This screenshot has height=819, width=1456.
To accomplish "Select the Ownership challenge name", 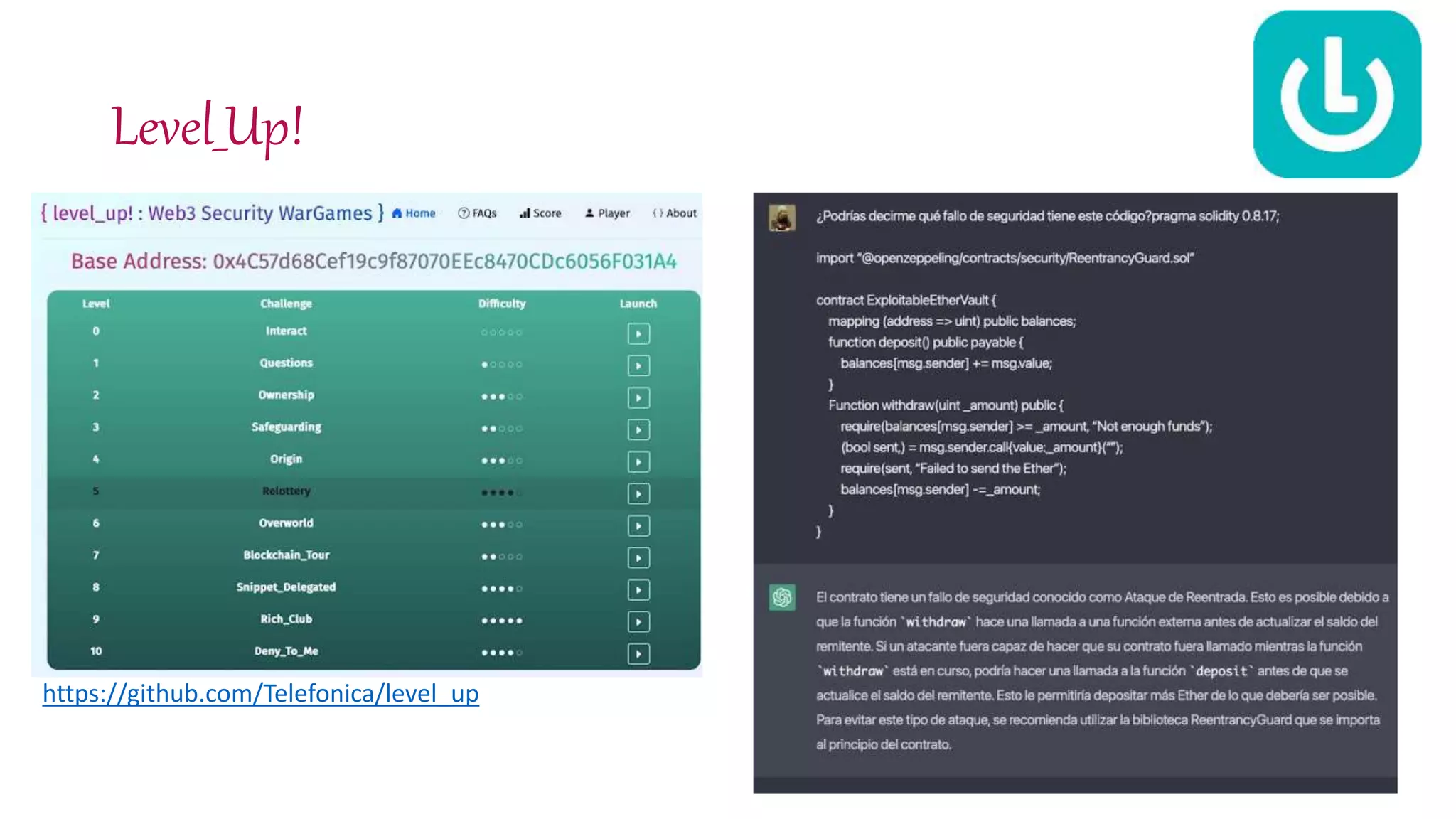I will click(x=286, y=395).
